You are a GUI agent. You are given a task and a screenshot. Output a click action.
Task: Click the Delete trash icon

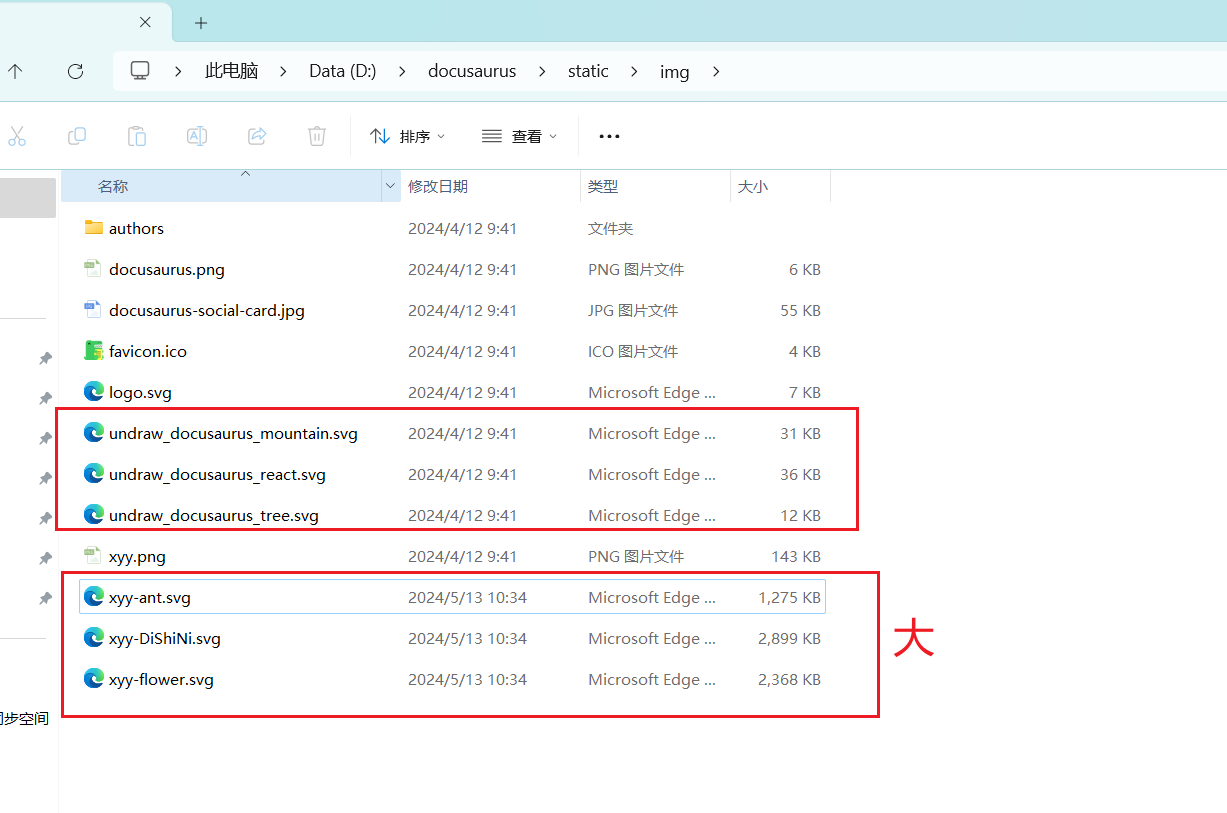(317, 136)
